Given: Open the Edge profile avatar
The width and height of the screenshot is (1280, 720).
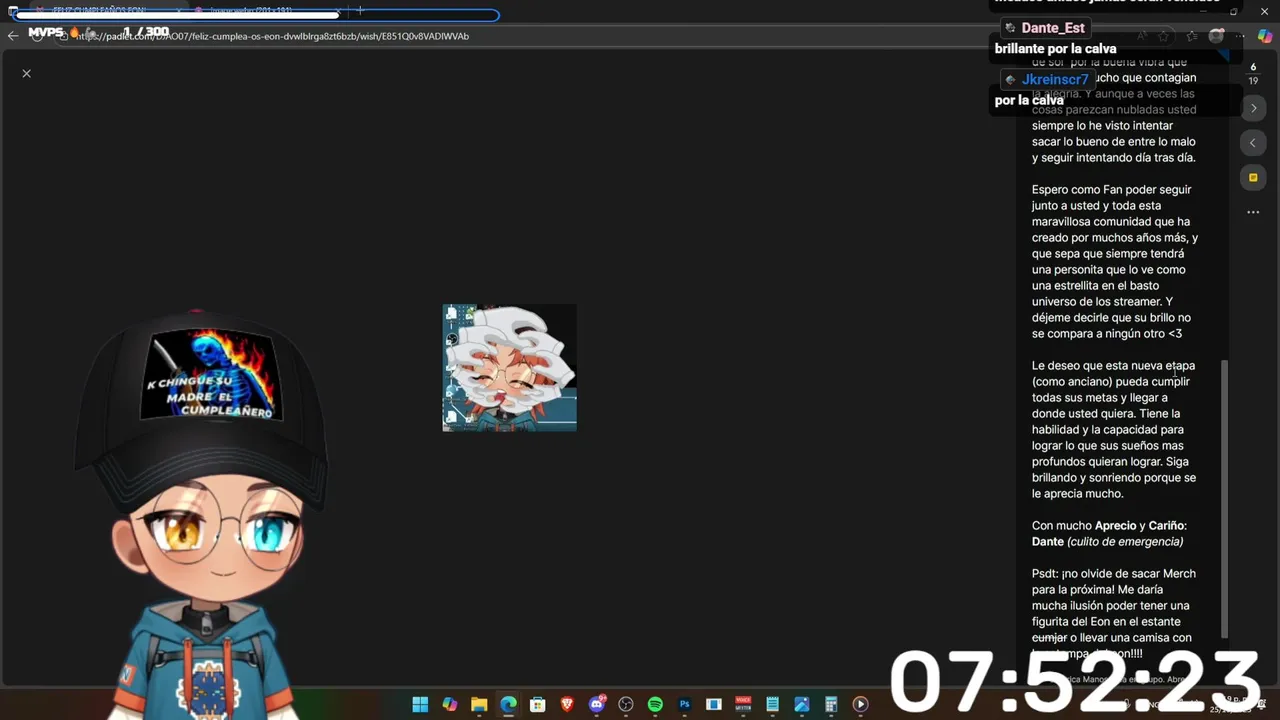Looking at the screenshot, I should pyautogui.click(x=1216, y=36).
